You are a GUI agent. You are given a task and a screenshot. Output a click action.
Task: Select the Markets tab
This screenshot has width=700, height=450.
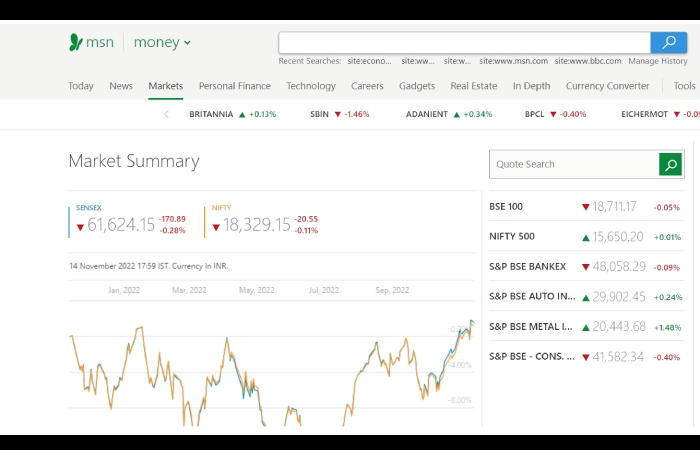pos(166,86)
